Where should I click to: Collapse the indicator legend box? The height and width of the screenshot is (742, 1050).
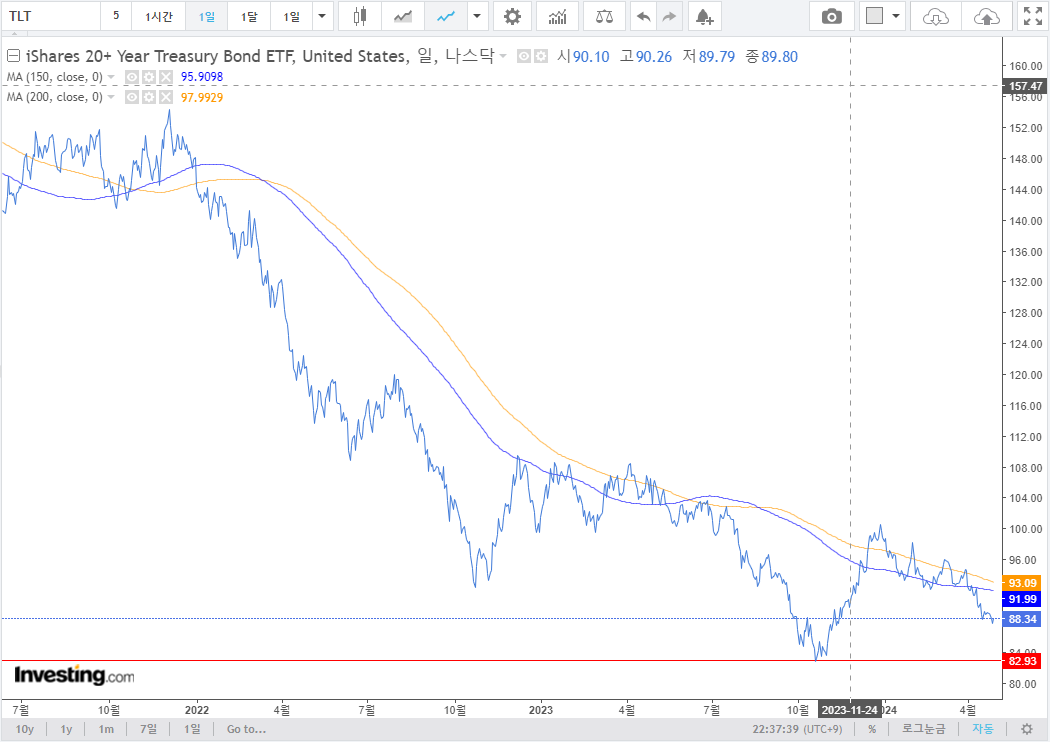click(13, 56)
